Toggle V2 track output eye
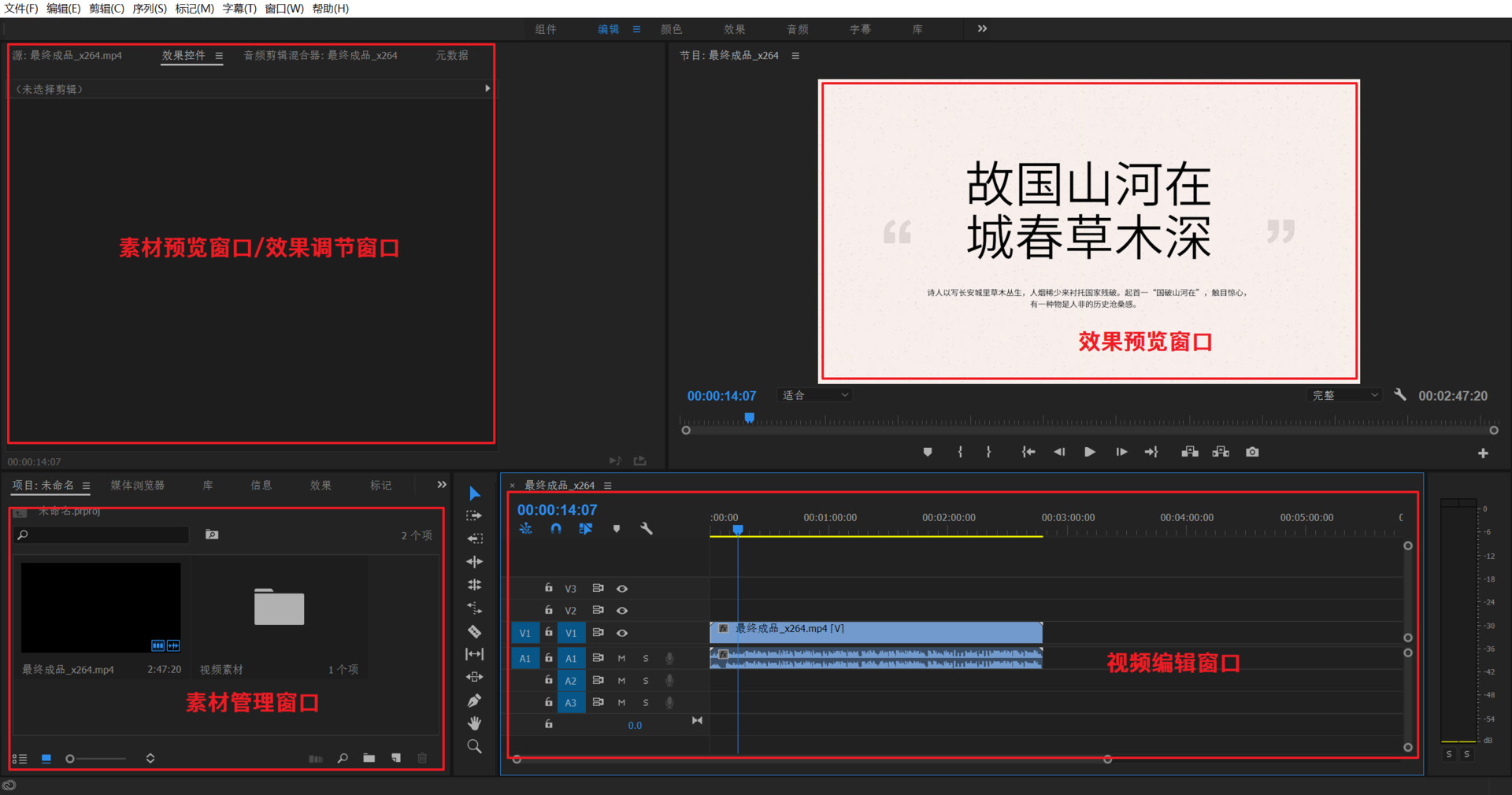Image resolution: width=1512 pixels, height=795 pixels. (622, 611)
